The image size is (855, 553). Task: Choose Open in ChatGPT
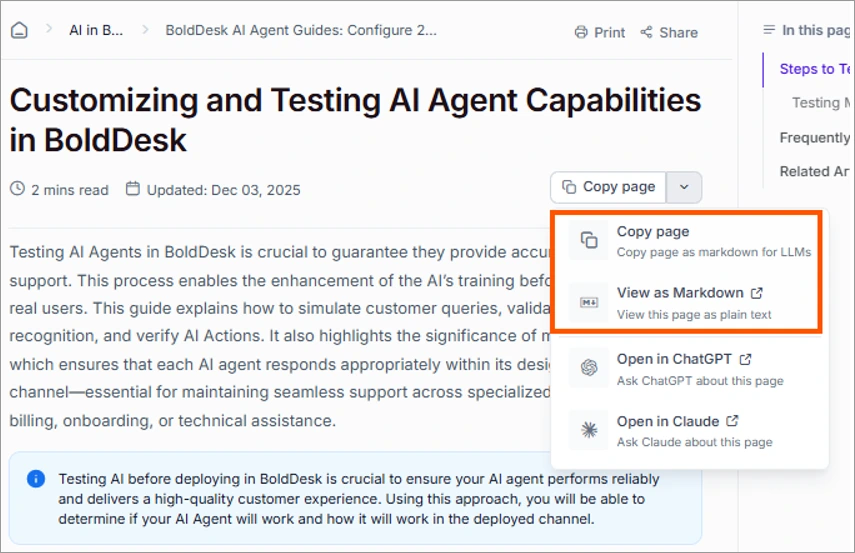click(674, 359)
